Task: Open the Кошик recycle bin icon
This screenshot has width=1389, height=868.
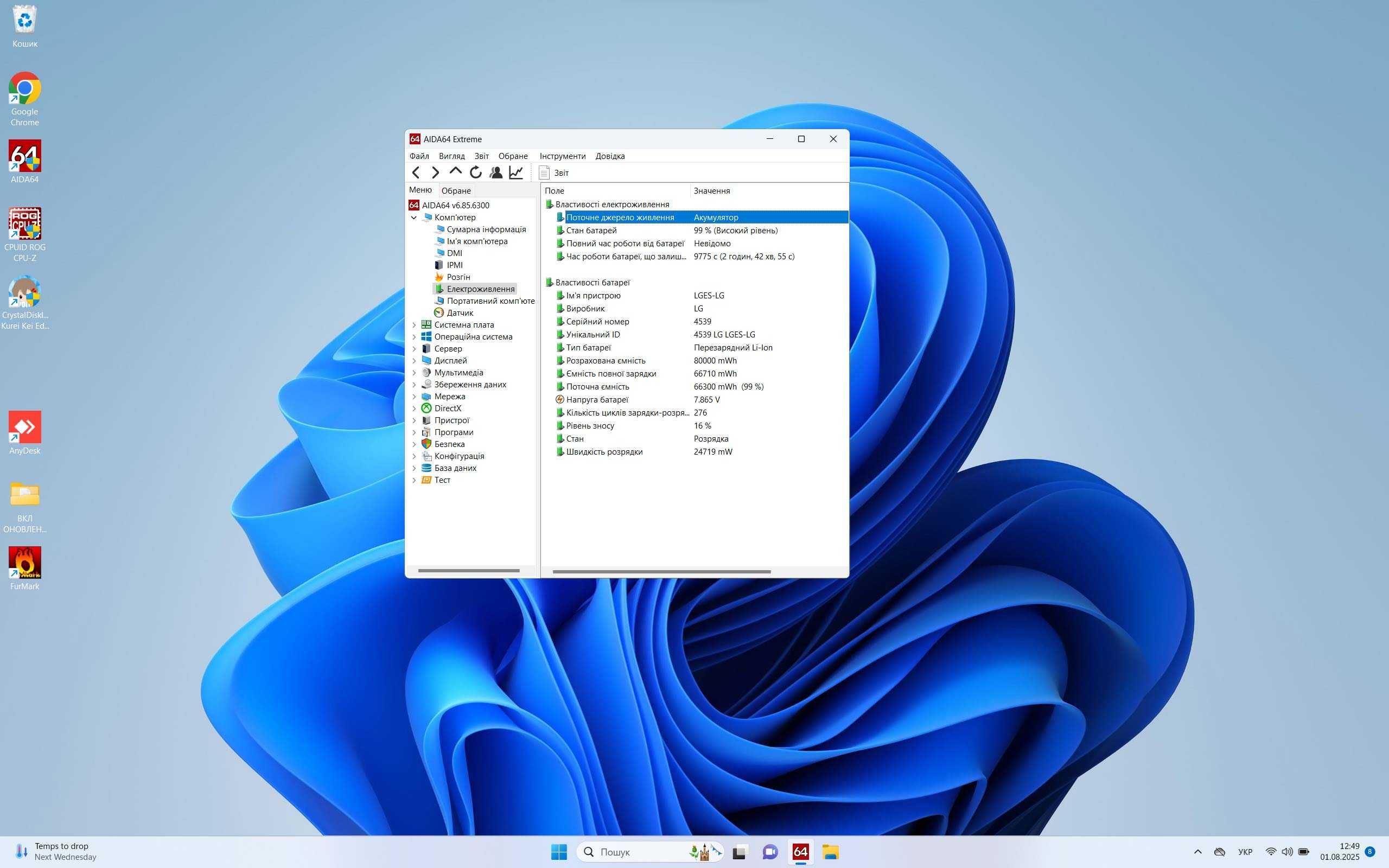Action: click(x=24, y=27)
